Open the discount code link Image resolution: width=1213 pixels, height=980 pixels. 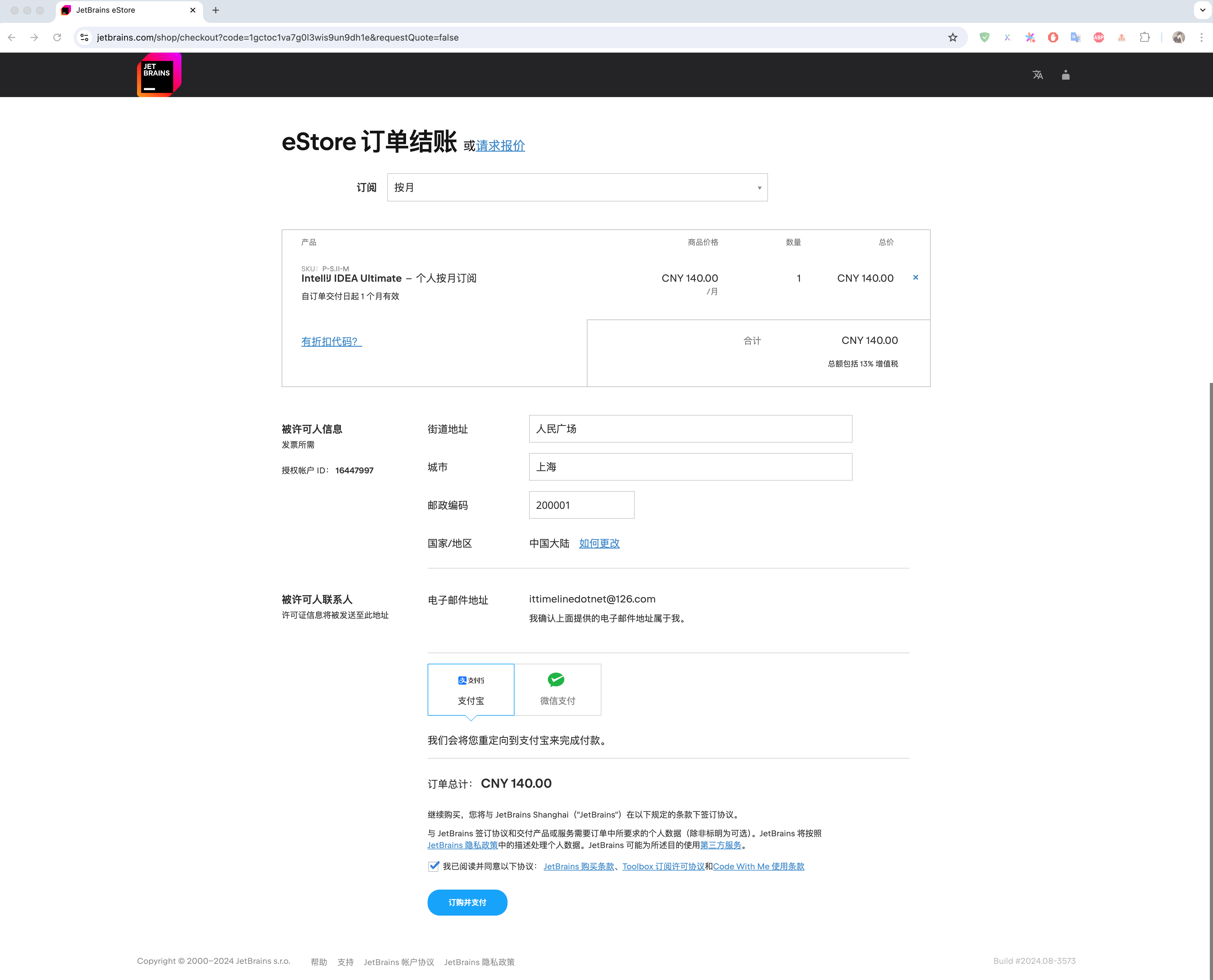[x=331, y=342]
